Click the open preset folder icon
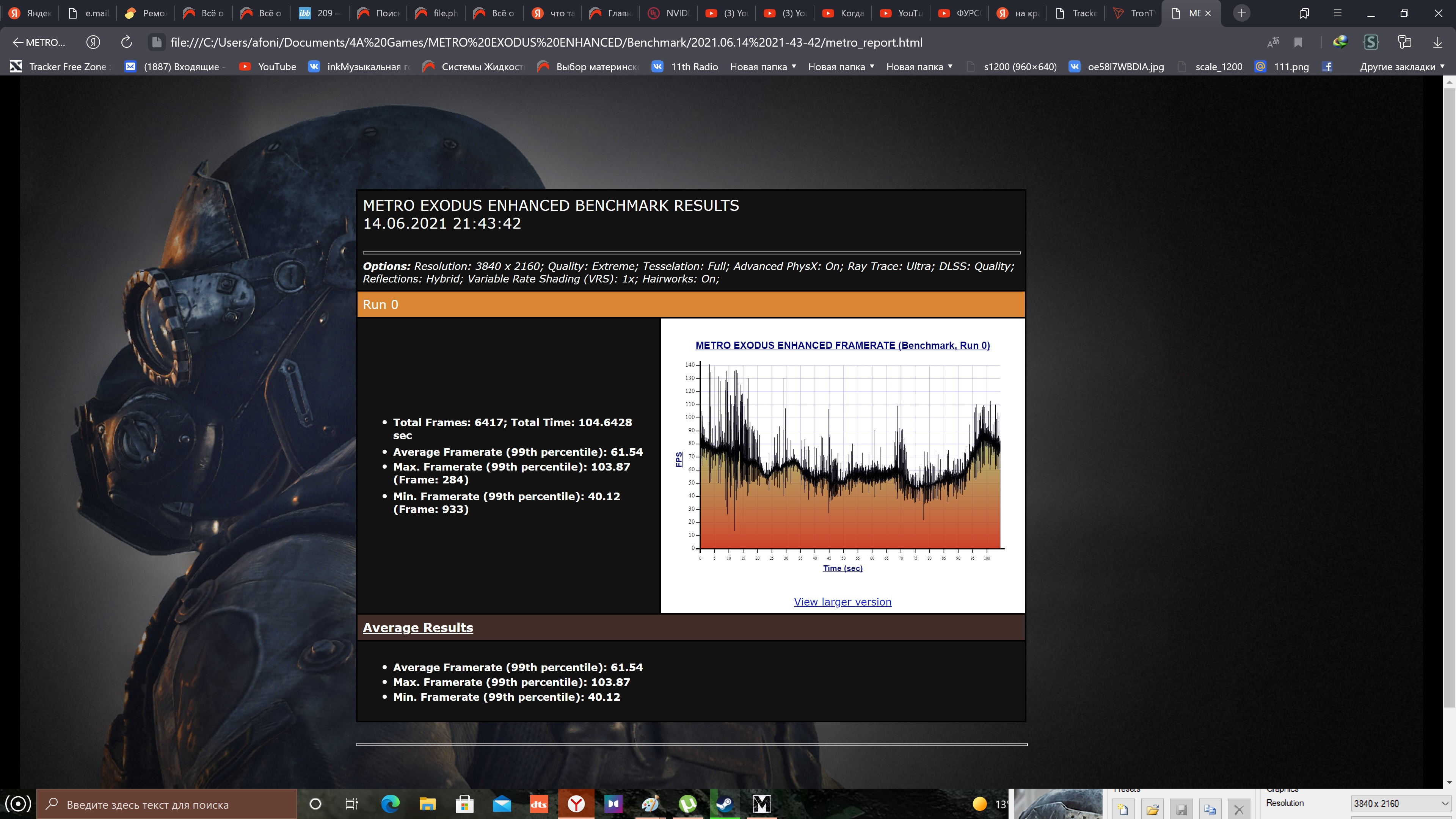The height and width of the screenshot is (819, 1456). tap(1153, 809)
